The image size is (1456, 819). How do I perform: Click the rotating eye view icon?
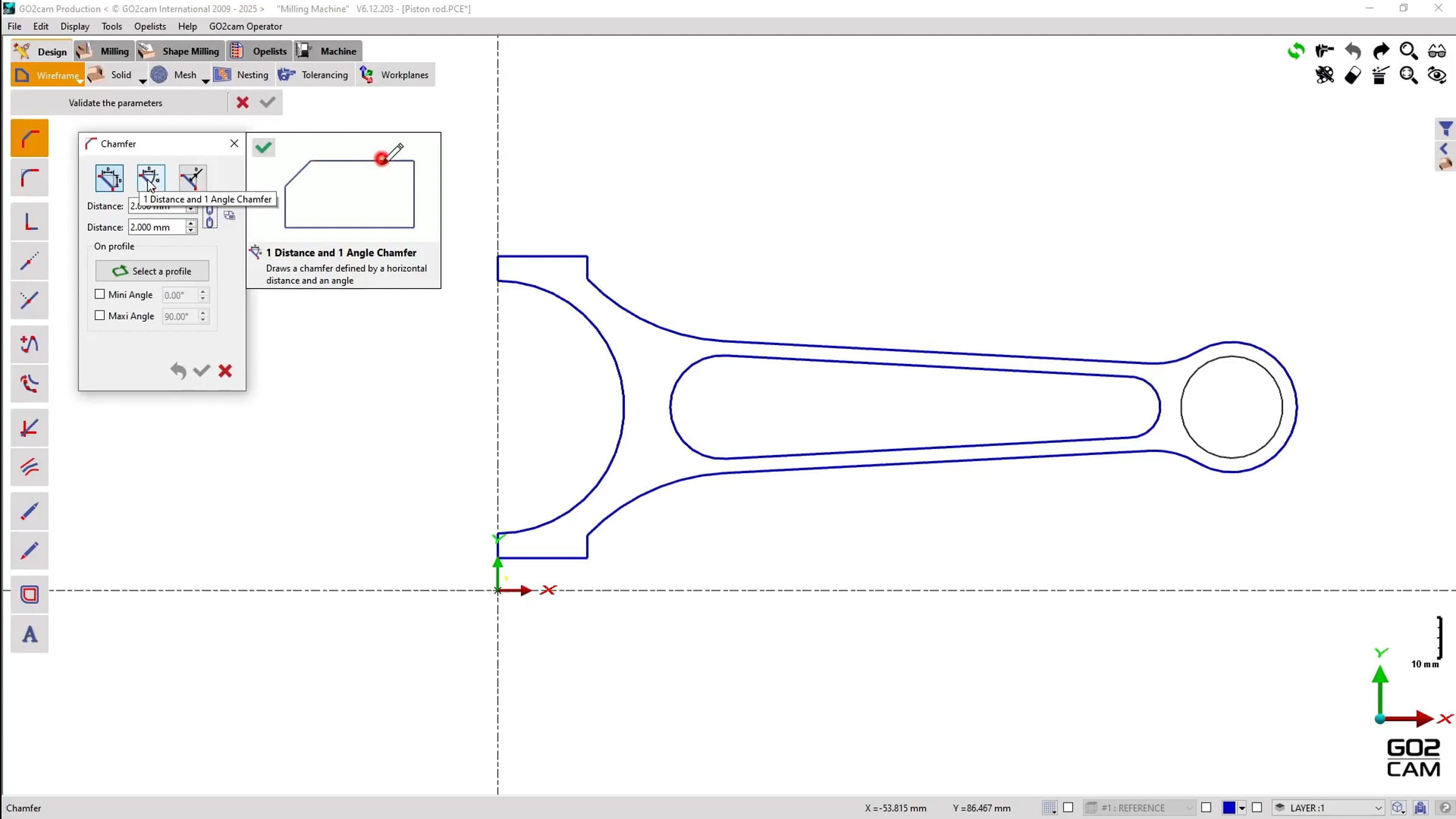[x=1437, y=75]
